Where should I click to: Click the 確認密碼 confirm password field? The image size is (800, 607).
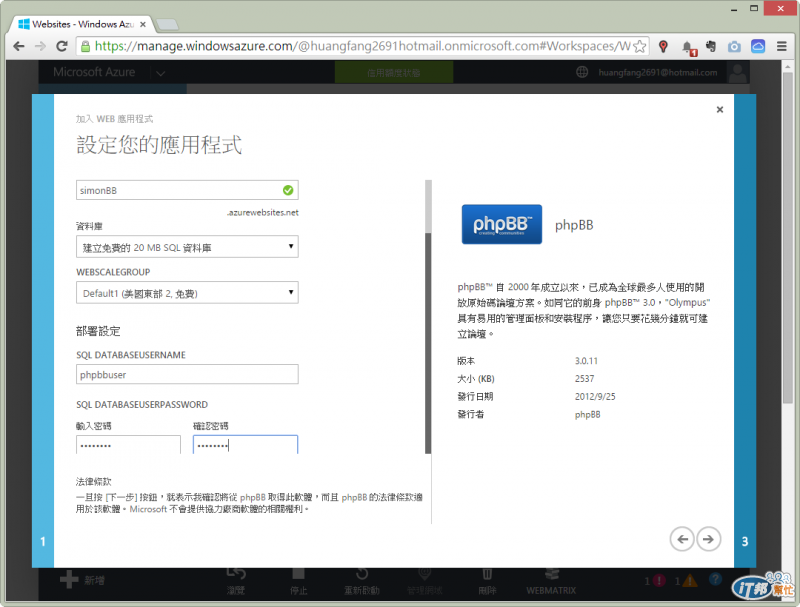pos(245,445)
